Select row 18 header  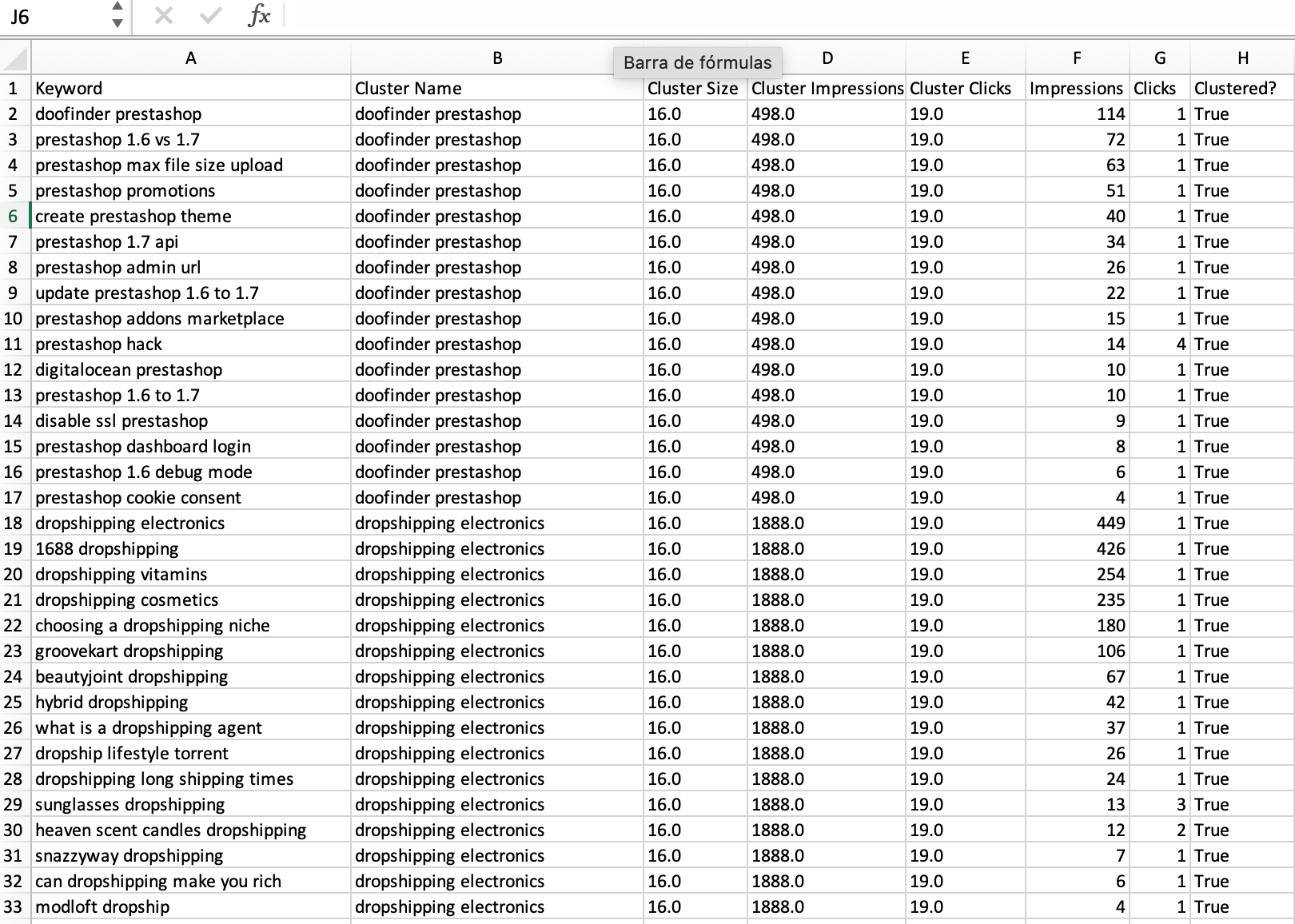14,523
